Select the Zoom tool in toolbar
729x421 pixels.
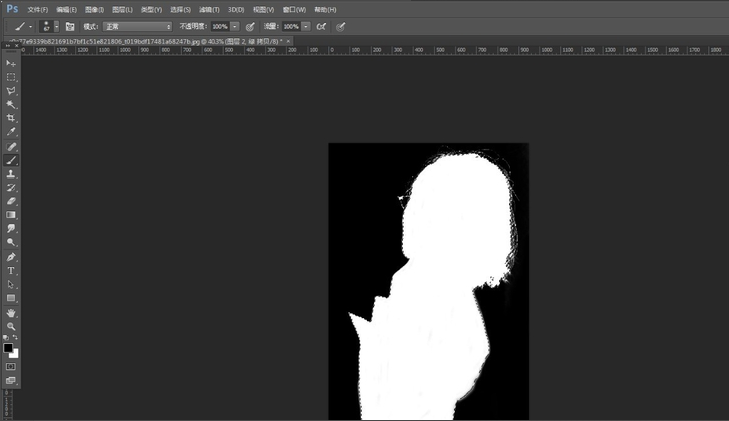click(11, 327)
